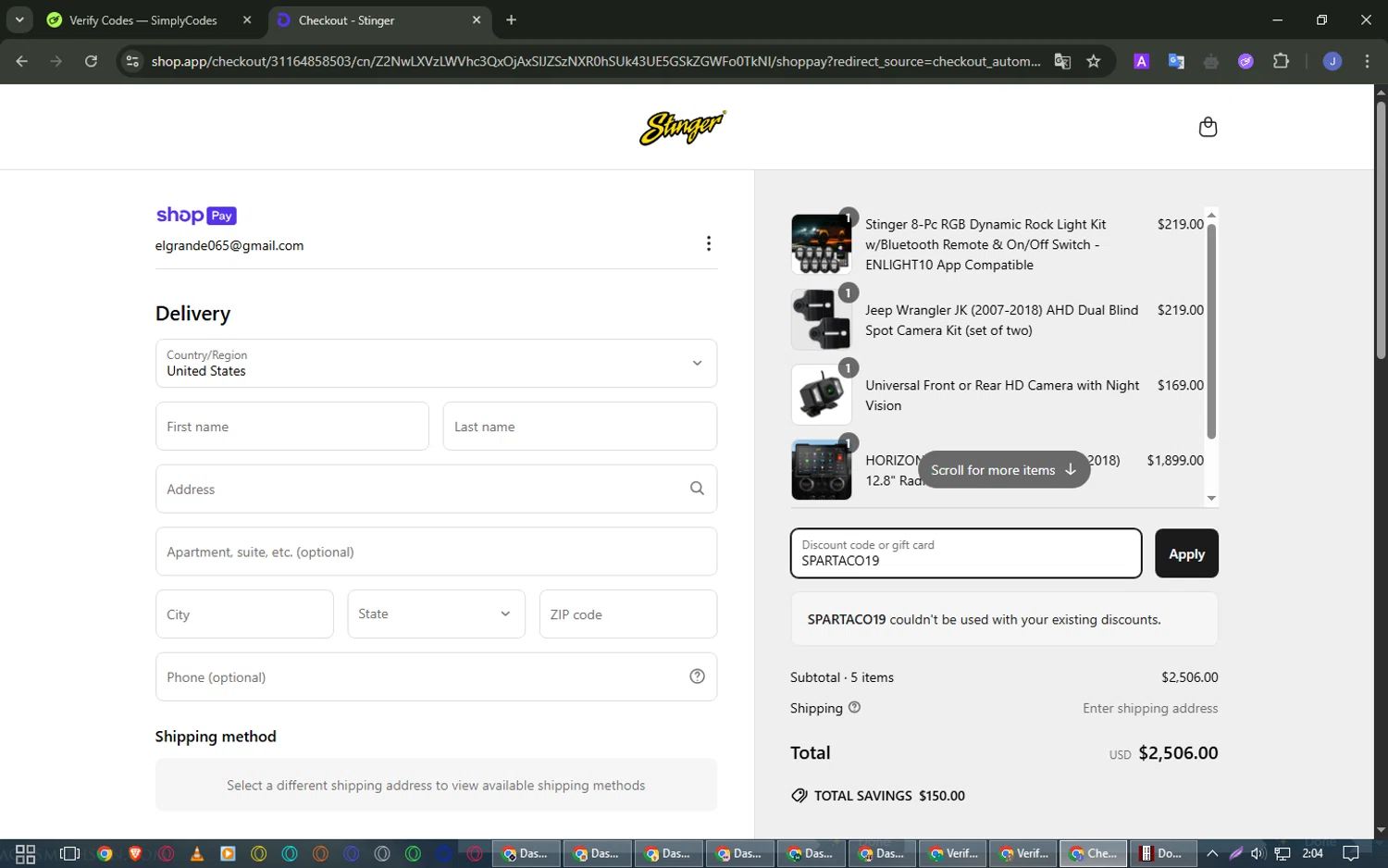Click the Address field
The image size is (1388, 868).
click(x=436, y=489)
